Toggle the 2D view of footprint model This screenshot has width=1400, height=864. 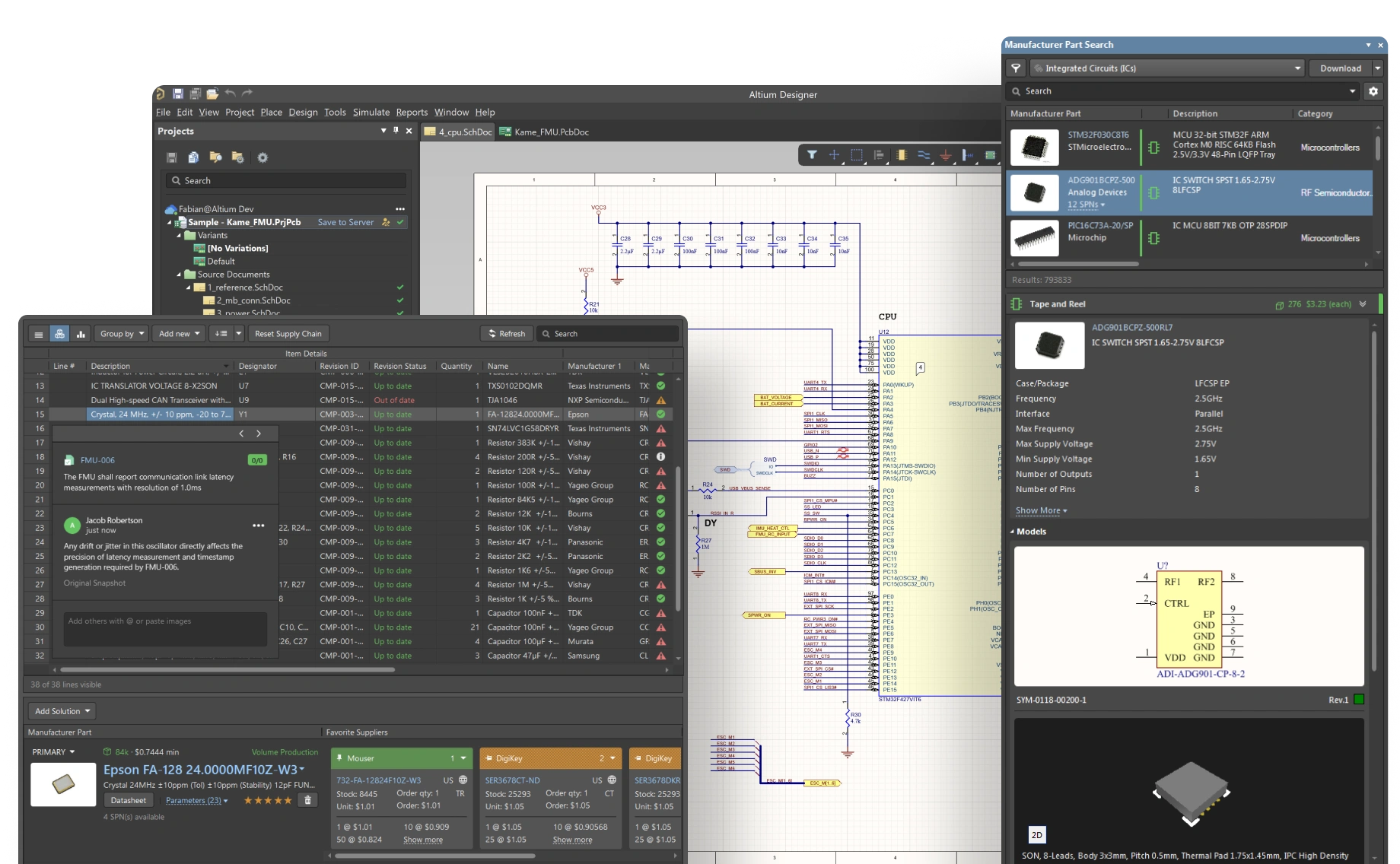point(1036,835)
